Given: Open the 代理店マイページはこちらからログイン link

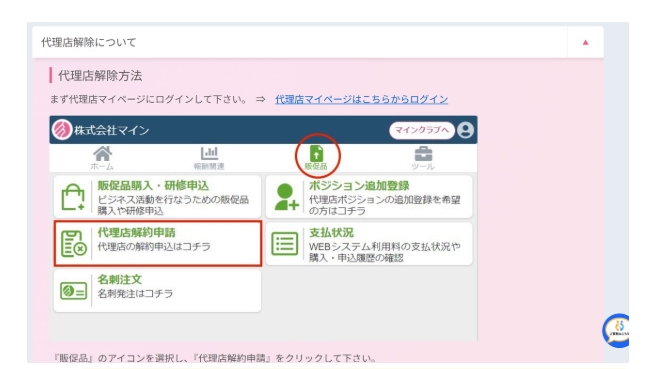Looking at the screenshot, I should pyautogui.click(x=361, y=99).
